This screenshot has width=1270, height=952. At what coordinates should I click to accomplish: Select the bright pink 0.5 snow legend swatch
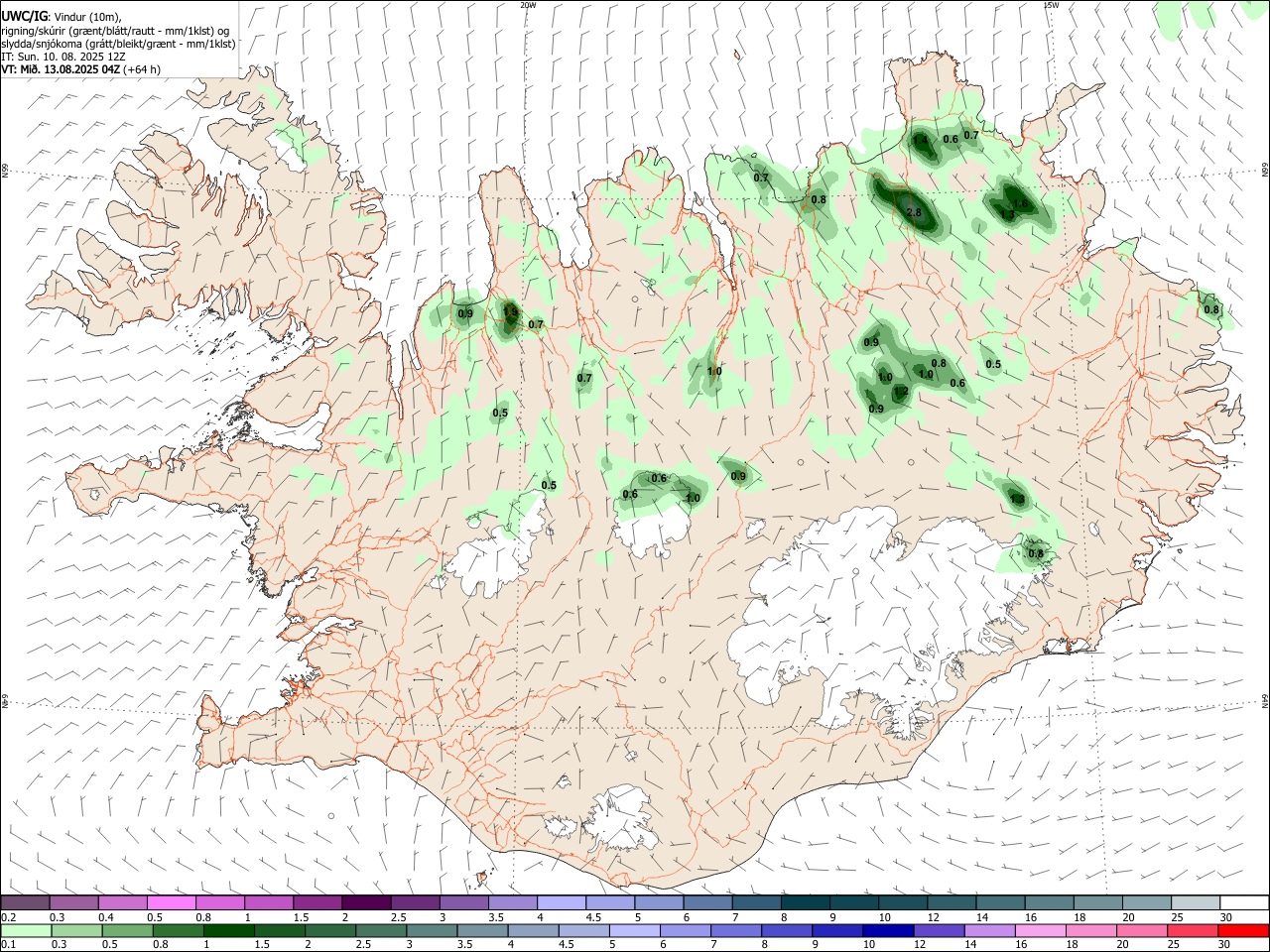click(x=172, y=902)
